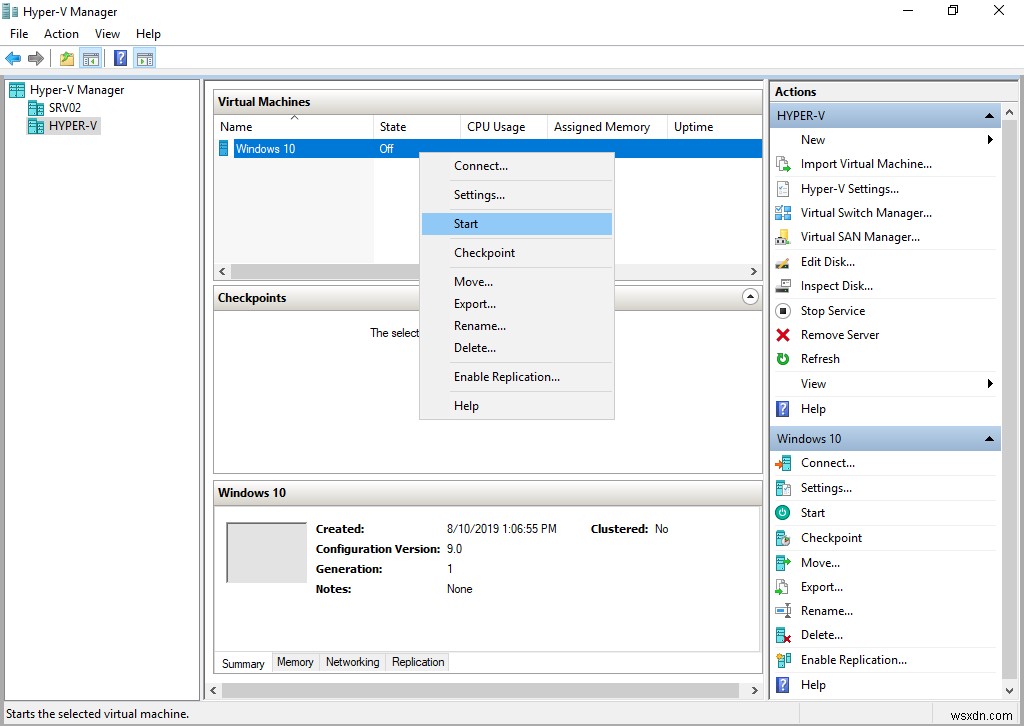Open the Action menu
The width and height of the screenshot is (1024, 726).
tap(61, 33)
